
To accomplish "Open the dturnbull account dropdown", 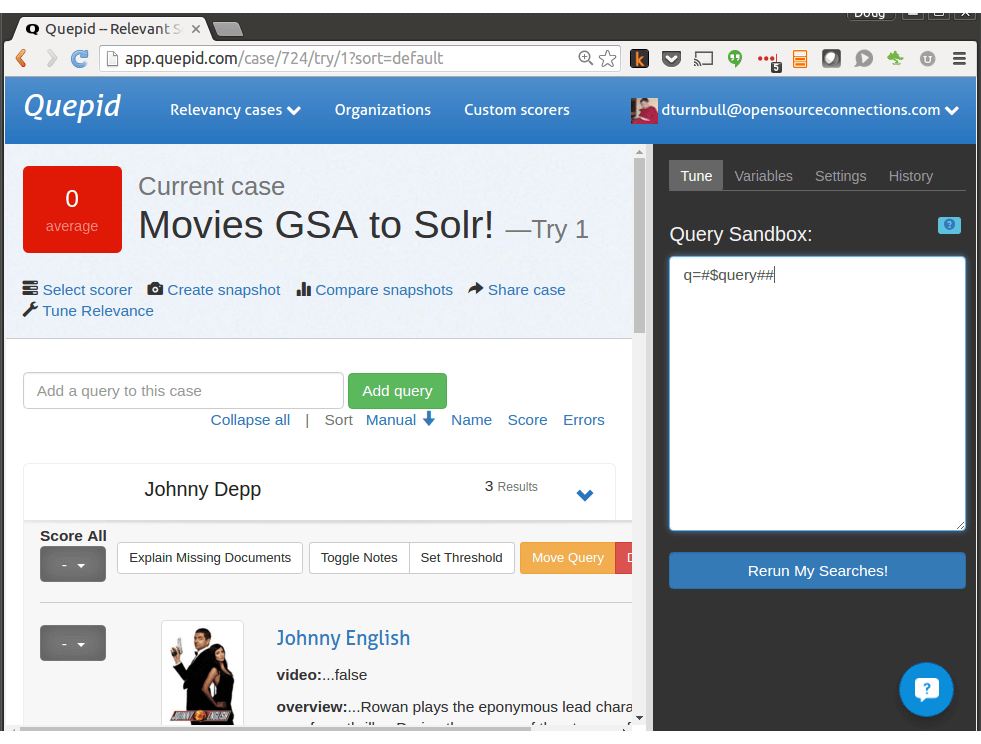I will (x=810, y=110).
